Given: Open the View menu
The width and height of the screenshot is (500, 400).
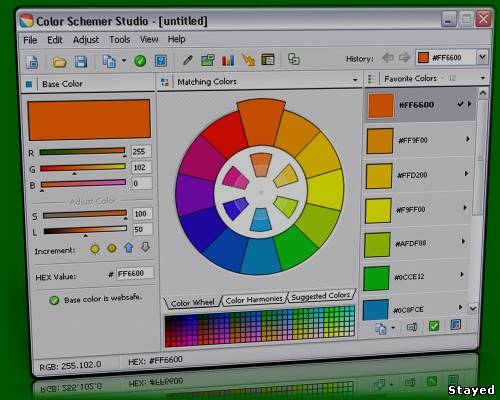Looking at the screenshot, I should tap(149, 39).
